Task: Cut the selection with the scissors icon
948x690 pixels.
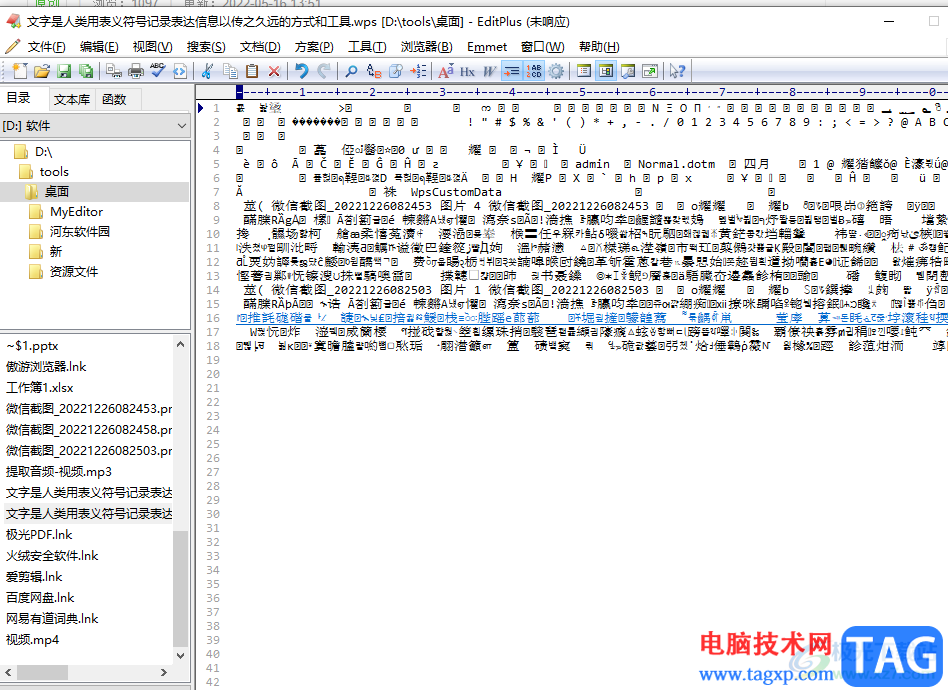Action: coord(207,71)
